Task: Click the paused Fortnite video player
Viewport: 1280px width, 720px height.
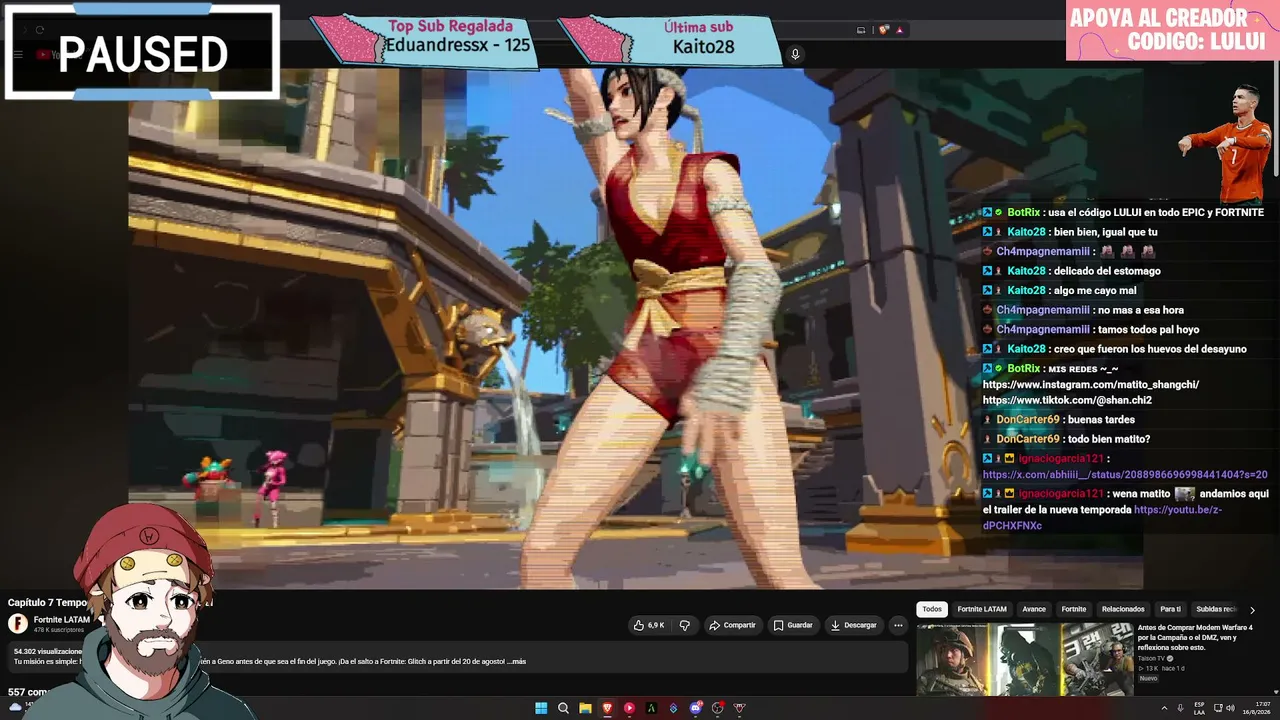Action: [x=635, y=328]
